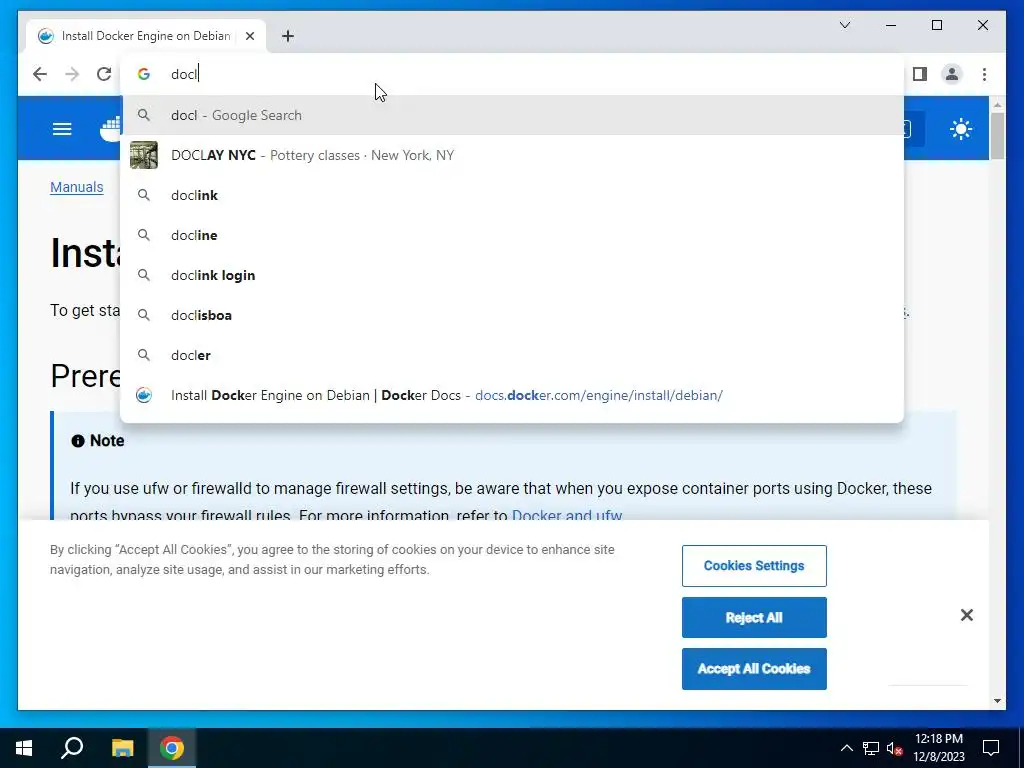Open Windows taskbar search
The height and width of the screenshot is (768, 1024).
point(72,748)
